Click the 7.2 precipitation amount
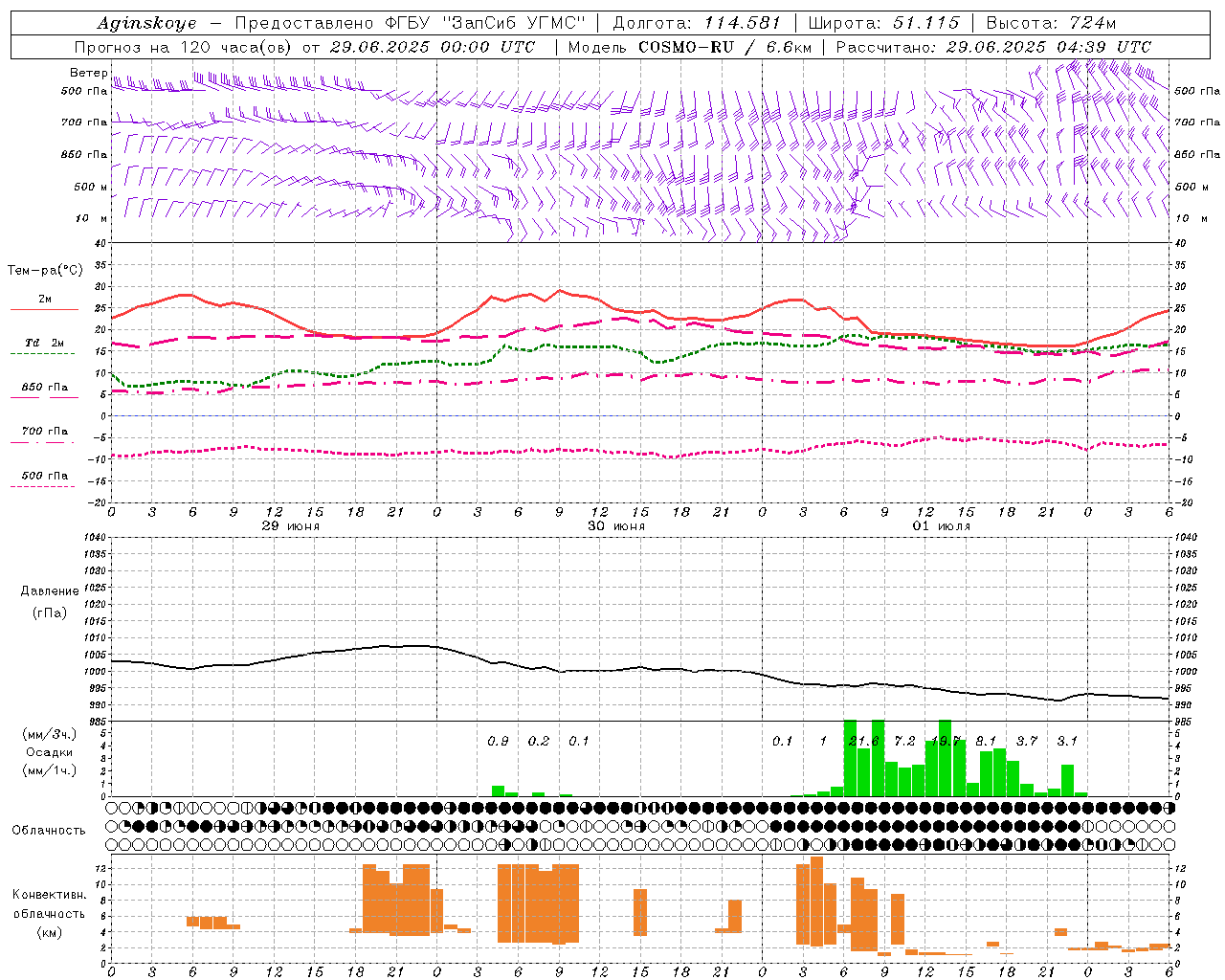 coord(904,741)
